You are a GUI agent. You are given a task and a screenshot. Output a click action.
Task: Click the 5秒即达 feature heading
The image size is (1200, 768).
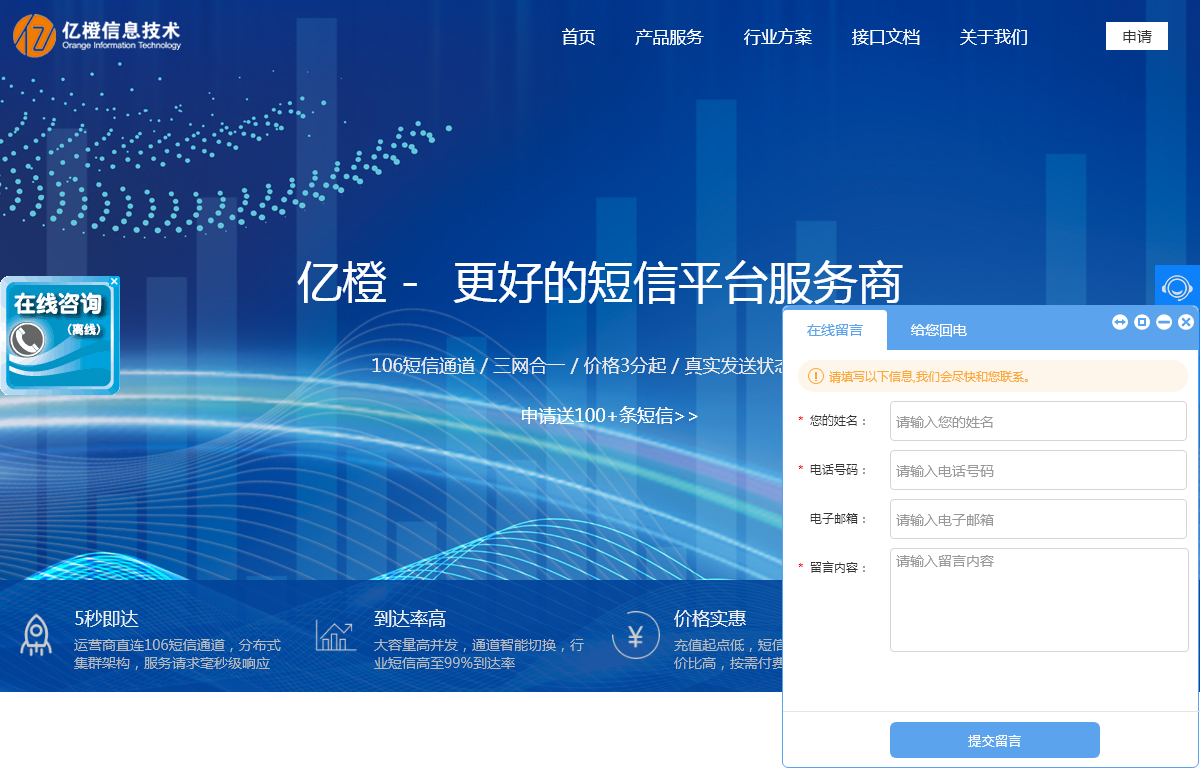pyautogui.click(x=106, y=619)
